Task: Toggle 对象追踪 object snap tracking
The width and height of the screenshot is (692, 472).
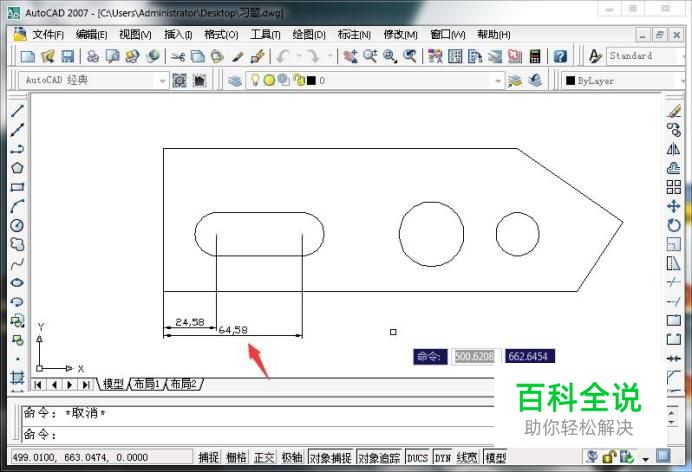Action: (x=379, y=457)
